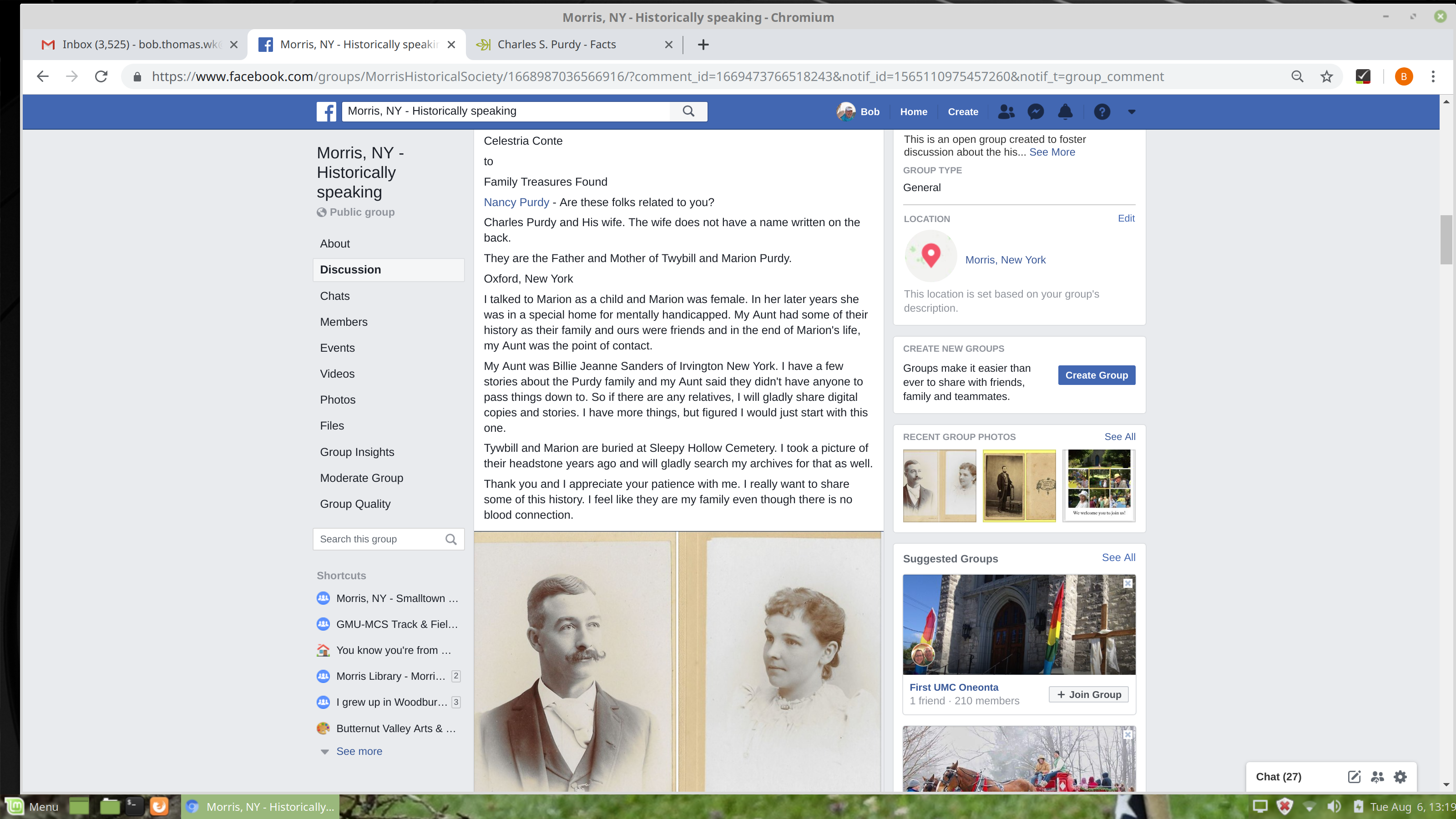The height and width of the screenshot is (819, 1456).
Task: Open Photos in the group menu
Action: click(x=338, y=400)
